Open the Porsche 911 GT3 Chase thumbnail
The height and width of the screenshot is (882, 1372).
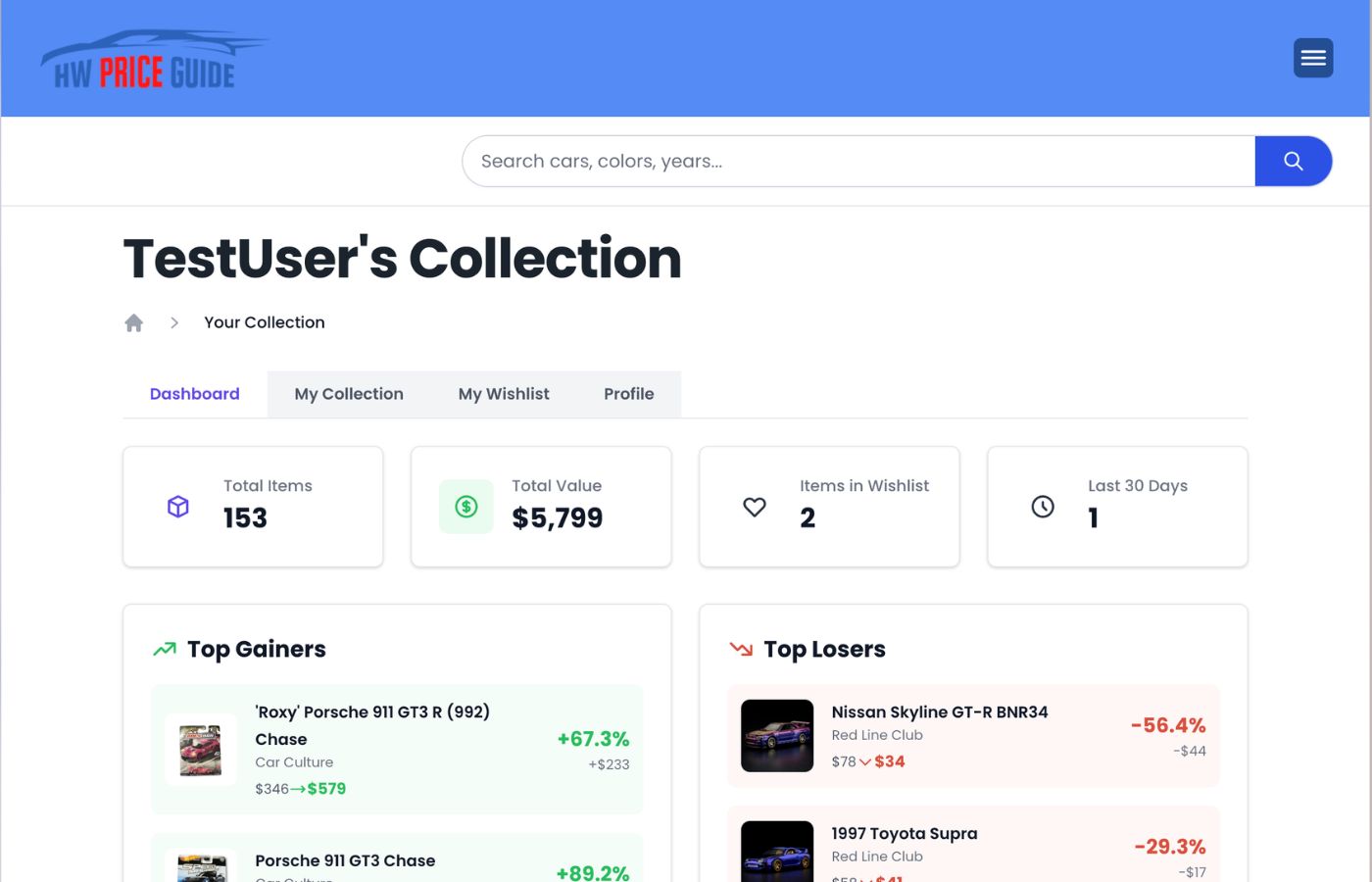click(201, 866)
